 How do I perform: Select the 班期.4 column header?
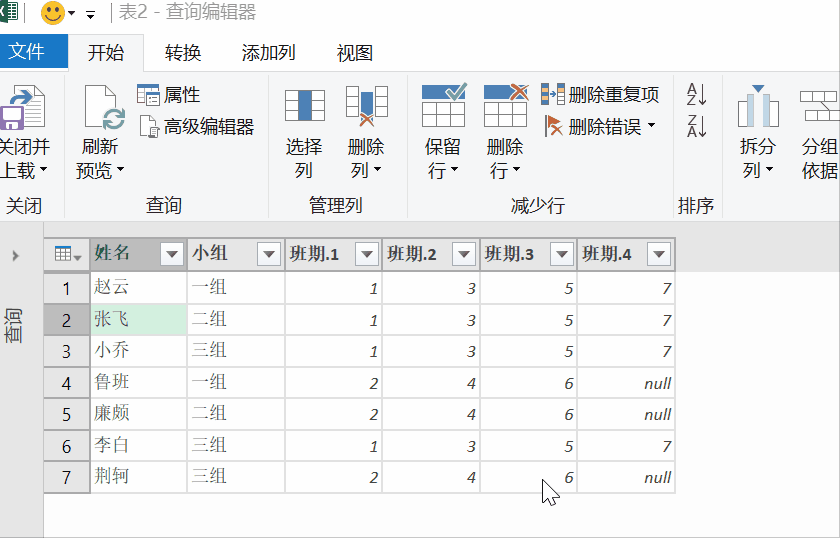click(x=626, y=253)
